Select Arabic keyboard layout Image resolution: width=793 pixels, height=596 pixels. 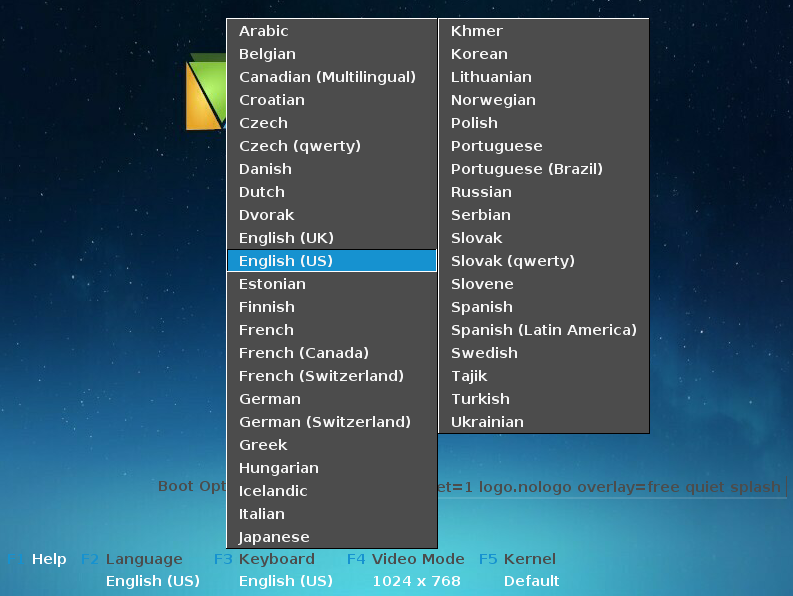[x=264, y=31]
